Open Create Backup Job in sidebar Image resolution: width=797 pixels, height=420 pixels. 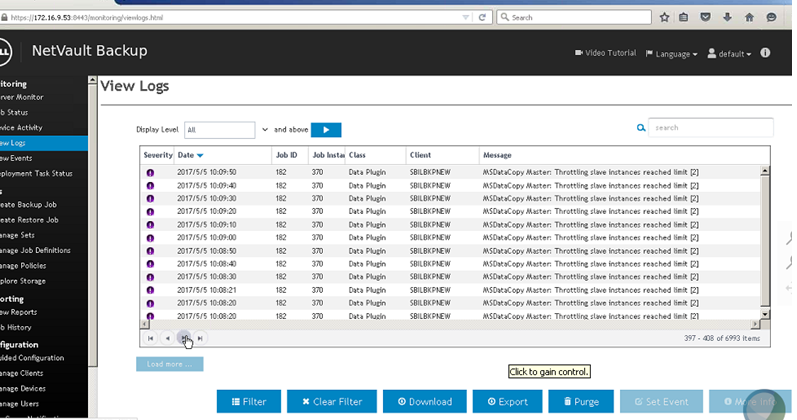click(28, 204)
